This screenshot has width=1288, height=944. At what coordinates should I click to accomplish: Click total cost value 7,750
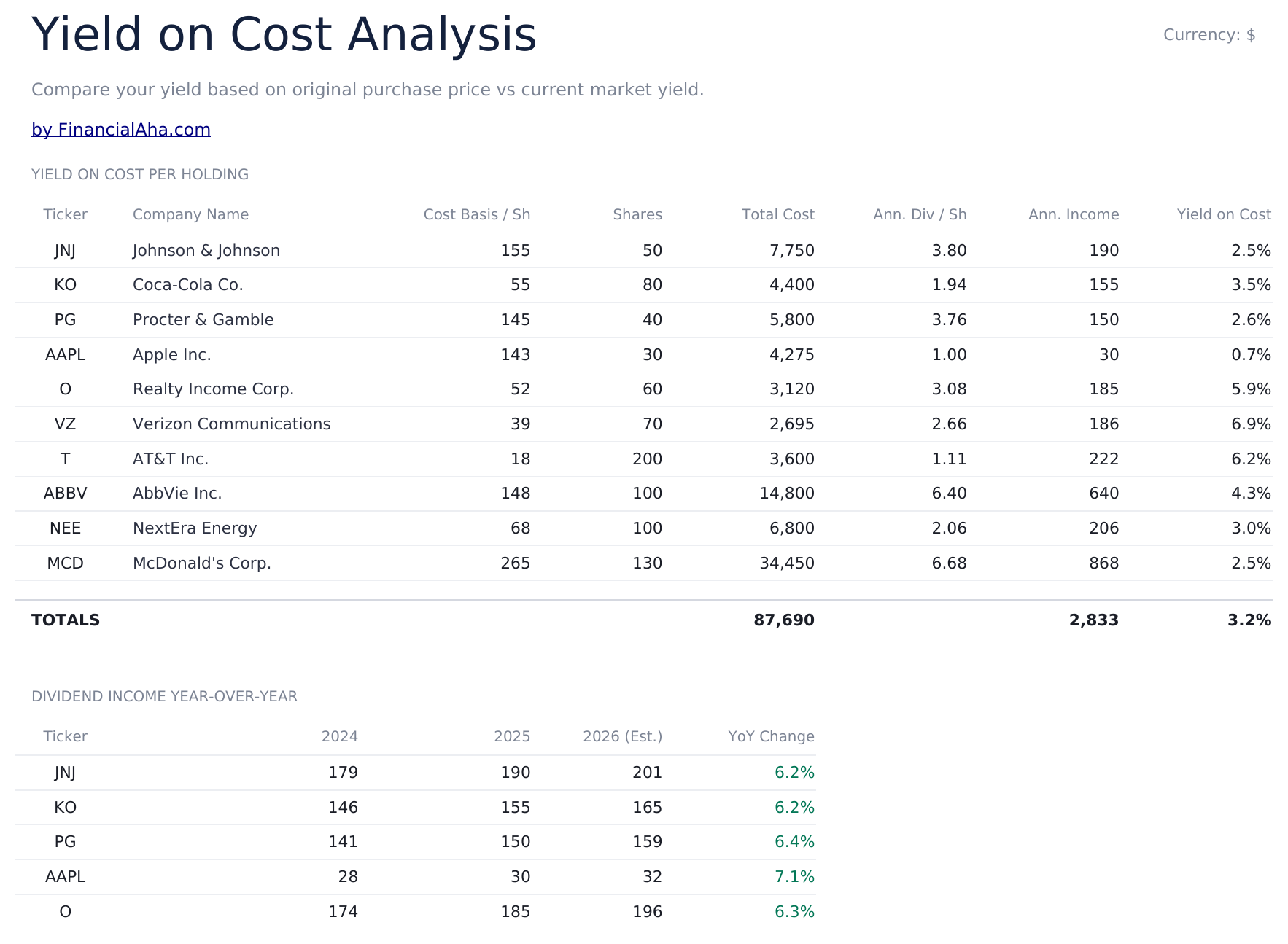(792, 251)
